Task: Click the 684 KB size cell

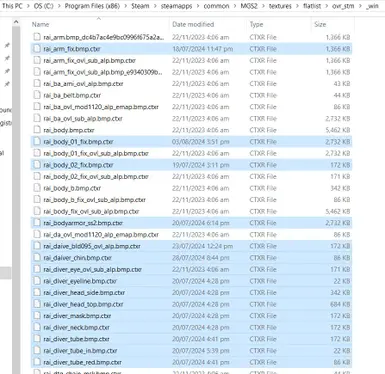Action: pos(340,304)
